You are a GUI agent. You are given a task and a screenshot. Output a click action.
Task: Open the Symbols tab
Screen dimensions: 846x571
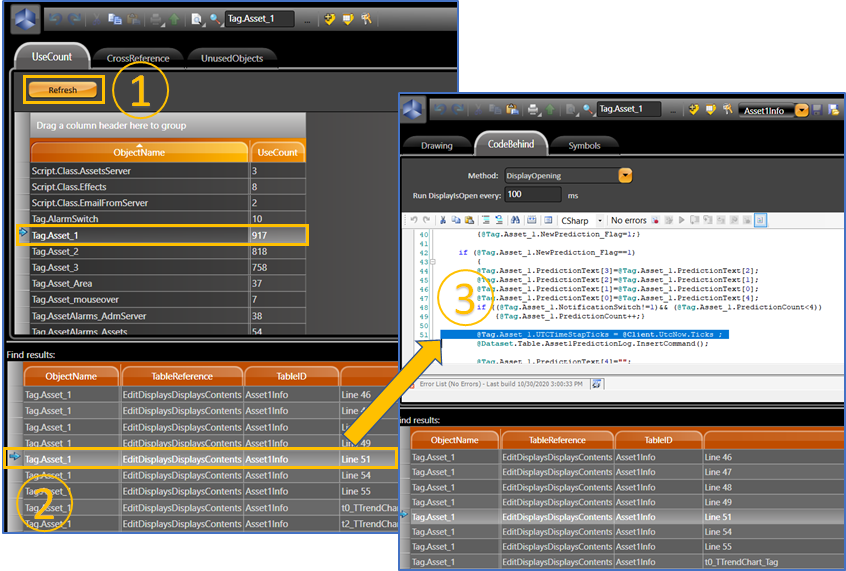click(x=584, y=145)
